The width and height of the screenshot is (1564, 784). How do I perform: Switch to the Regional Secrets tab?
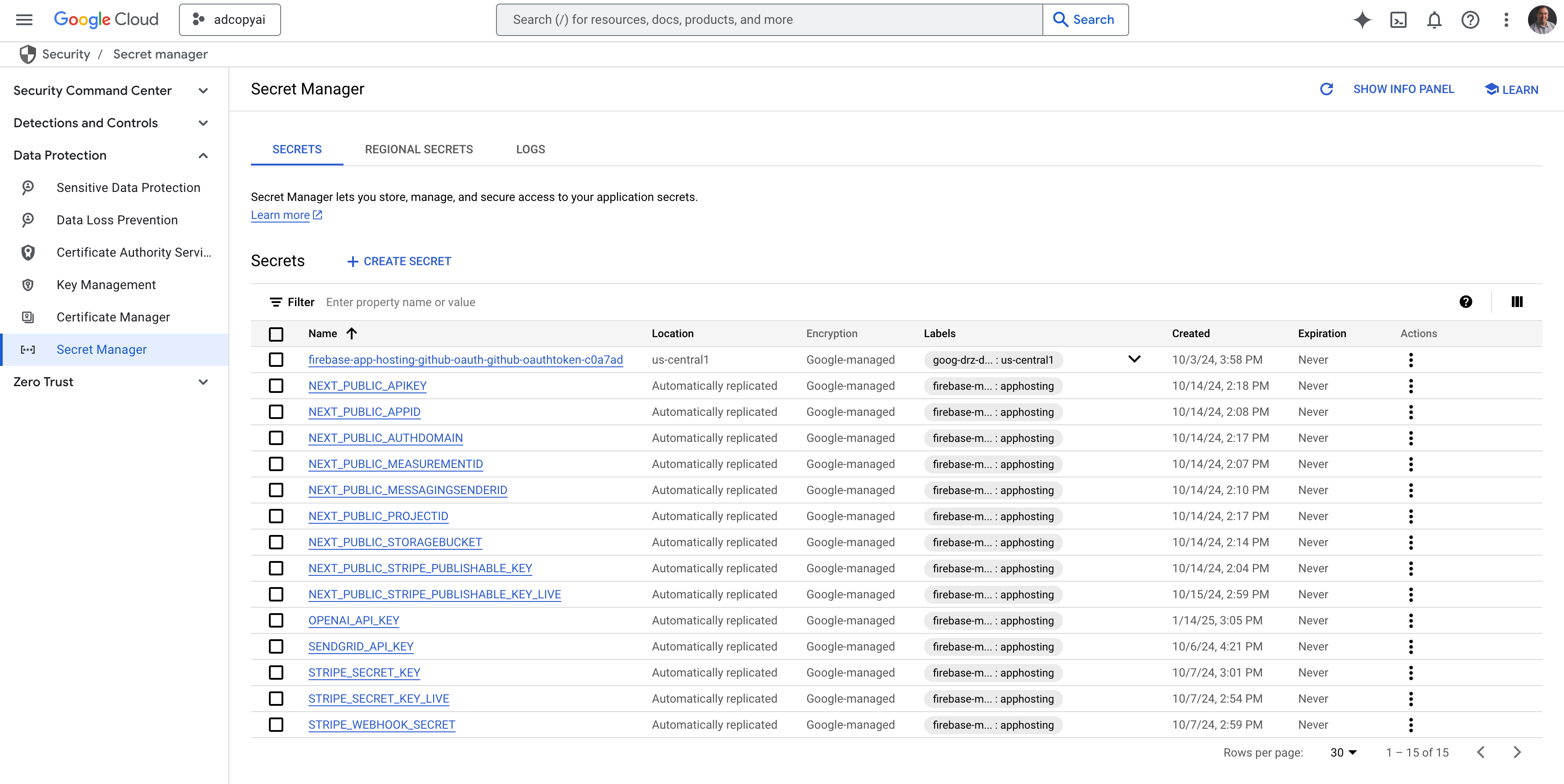418,149
